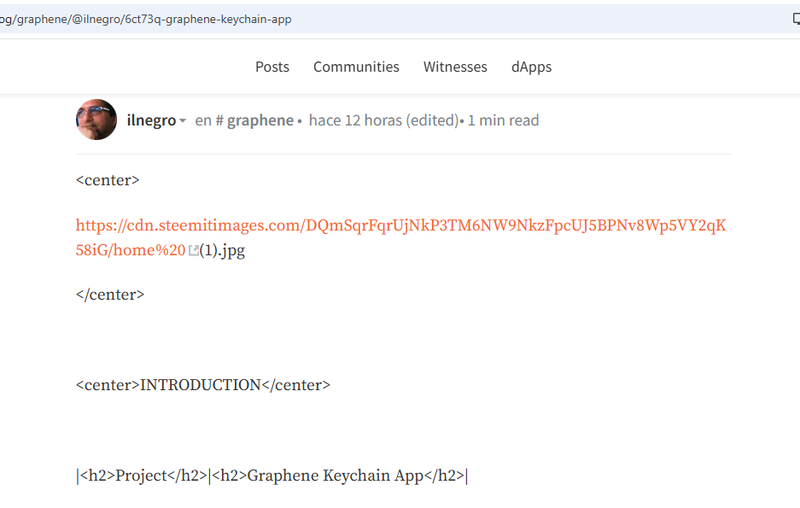This screenshot has height=508, width=800.
Task: Click the 'Project' h2 text
Action: [141, 476]
